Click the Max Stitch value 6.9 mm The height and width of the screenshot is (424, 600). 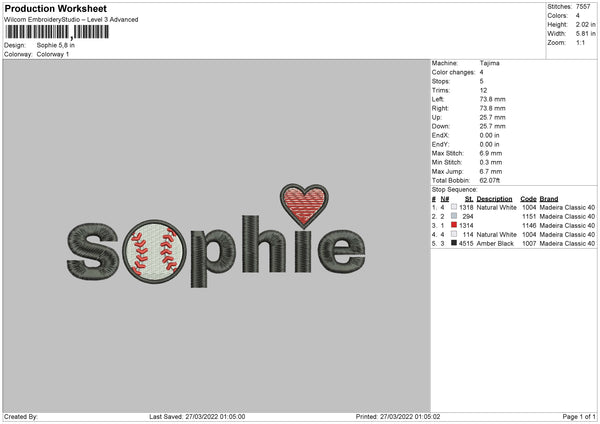[491, 153]
